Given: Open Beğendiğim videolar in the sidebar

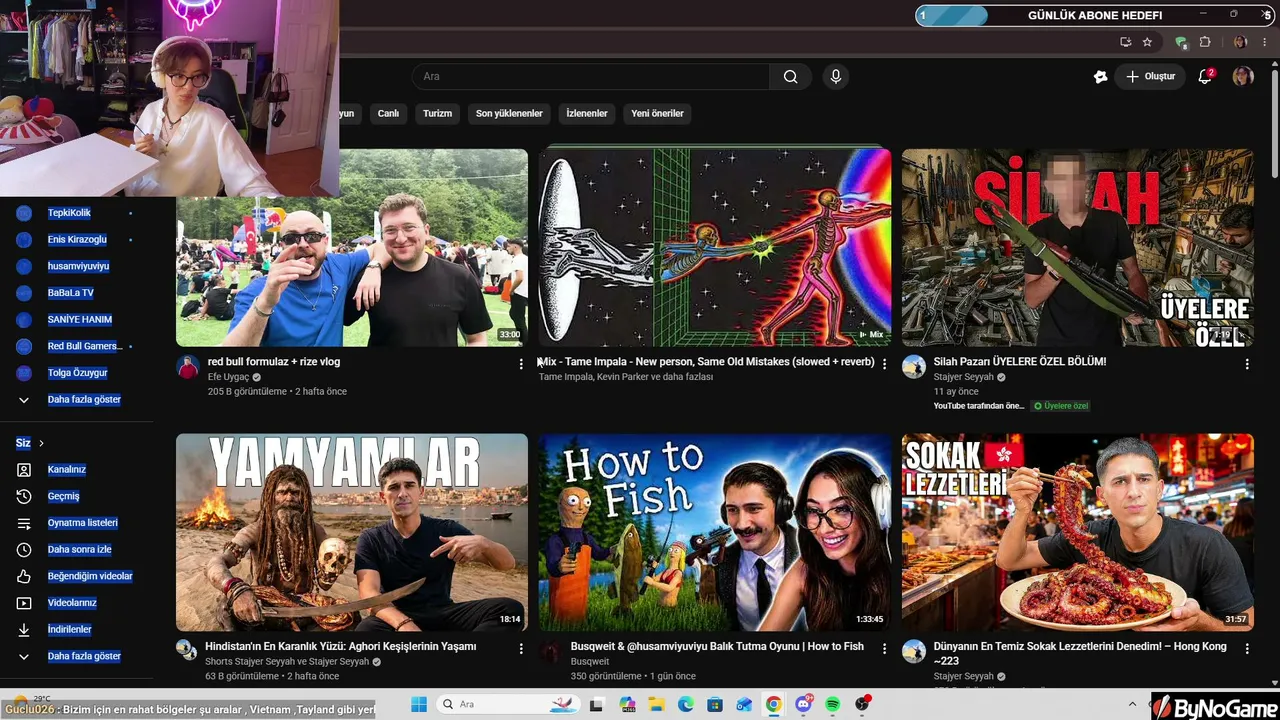Looking at the screenshot, I should coord(90,576).
